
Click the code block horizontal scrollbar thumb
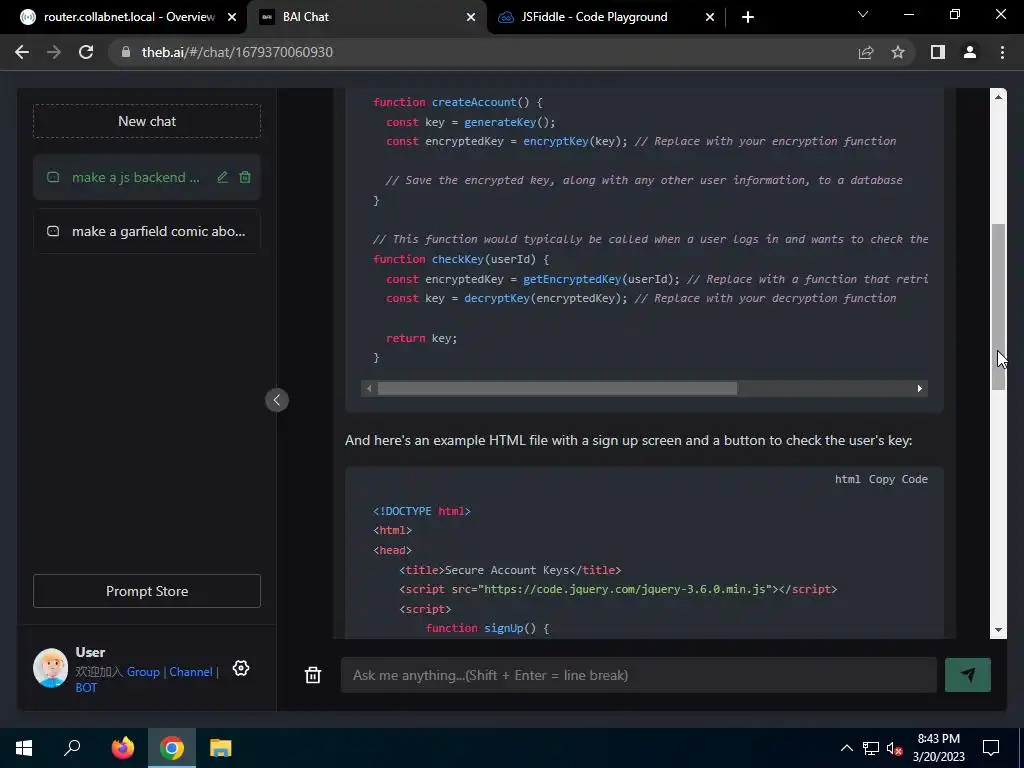click(557, 389)
